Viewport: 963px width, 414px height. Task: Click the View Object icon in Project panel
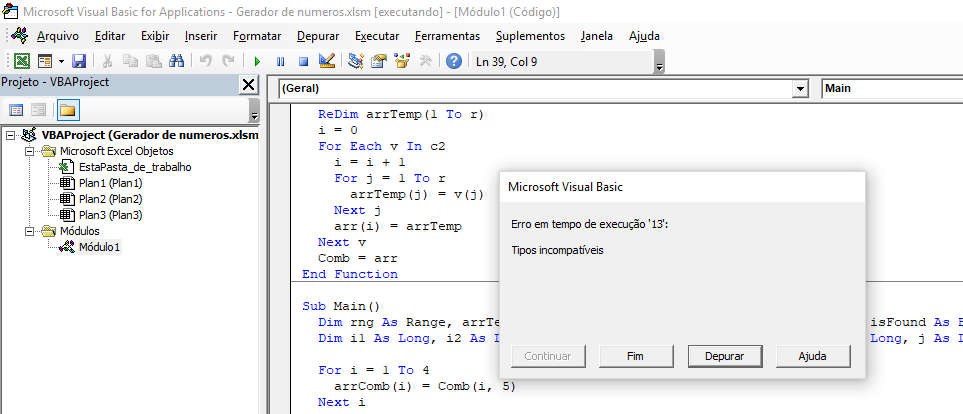click(x=39, y=111)
